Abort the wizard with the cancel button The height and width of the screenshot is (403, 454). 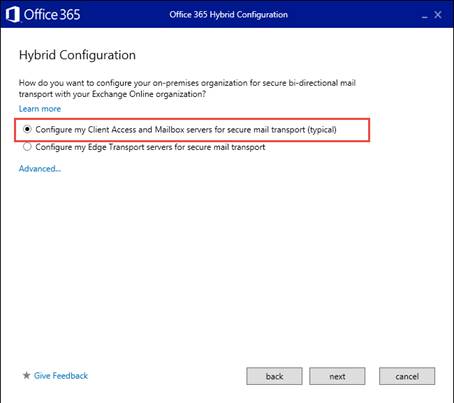coord(407,376)
